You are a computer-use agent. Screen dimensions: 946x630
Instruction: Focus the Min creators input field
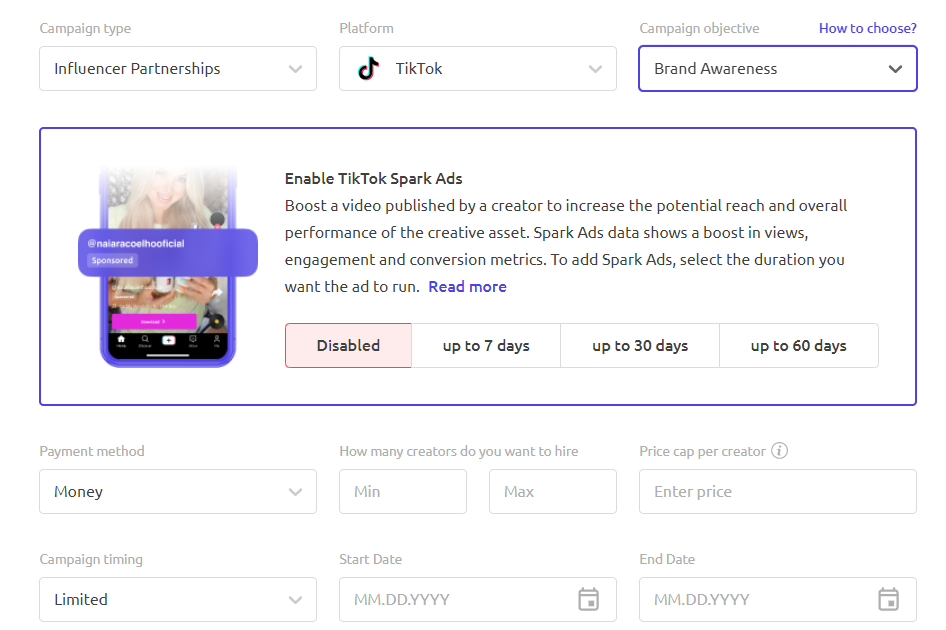click(x=403, y=492)
